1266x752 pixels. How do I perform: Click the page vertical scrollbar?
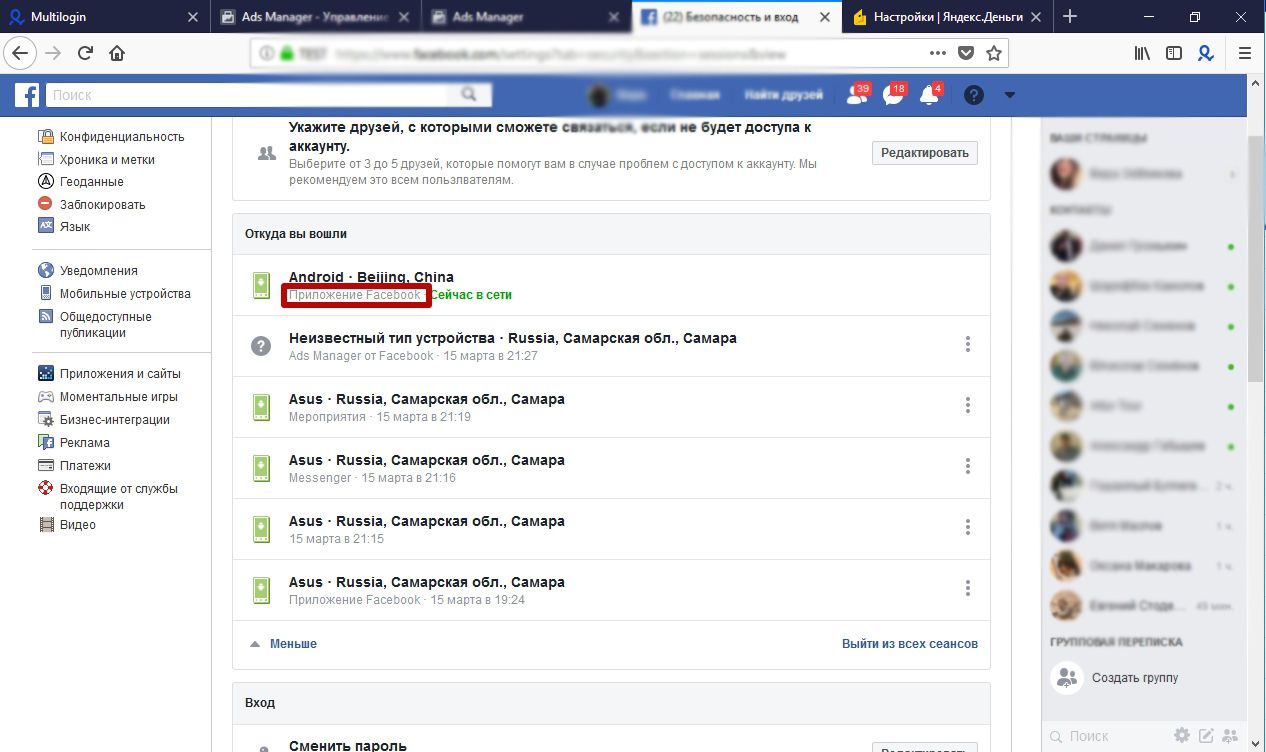coord(1256,260)
